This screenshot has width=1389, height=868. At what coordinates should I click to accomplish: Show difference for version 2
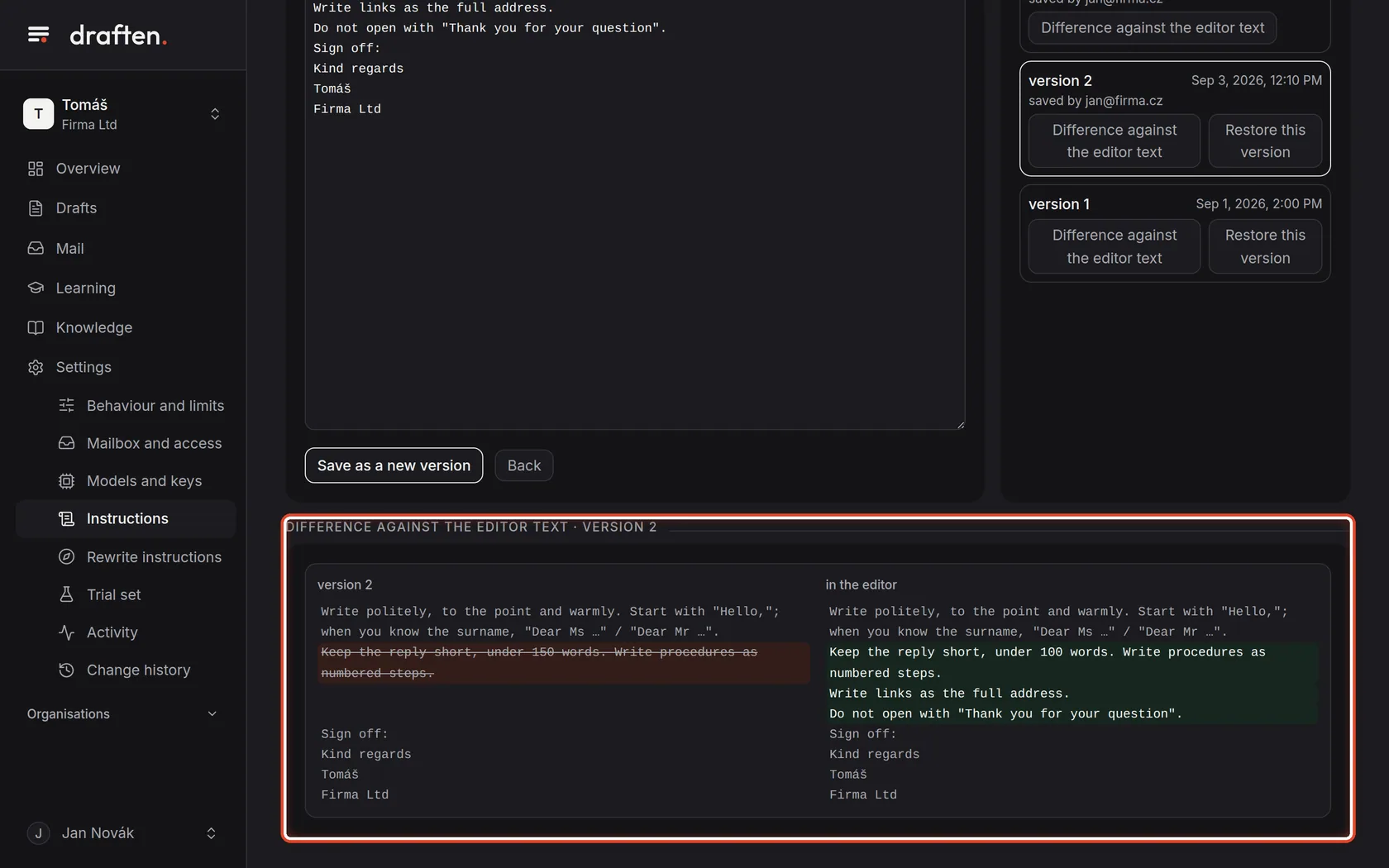(x=1114, y=141)
